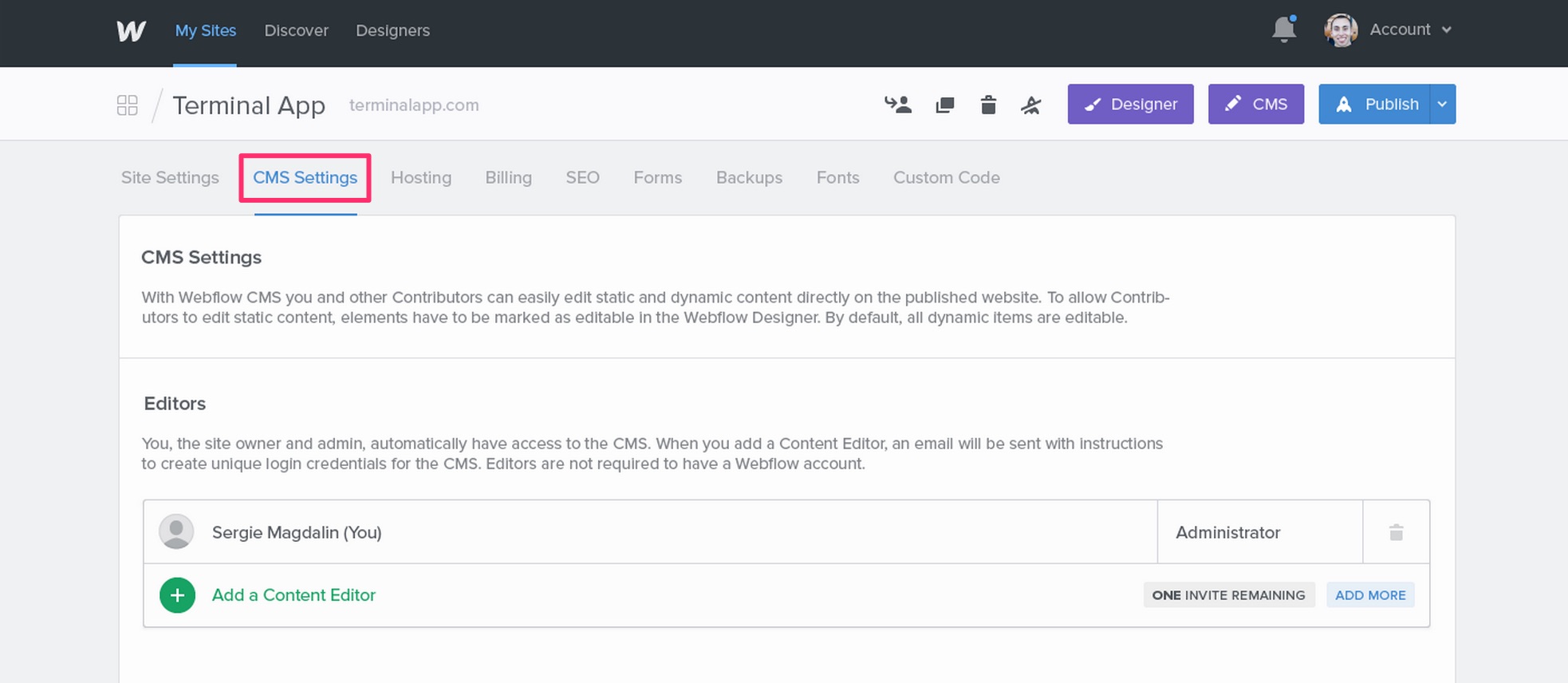This screenshot has width=1568, height=683.
Task: Go to My Sites
Action: pyautogui.click(x=206, y=30)
